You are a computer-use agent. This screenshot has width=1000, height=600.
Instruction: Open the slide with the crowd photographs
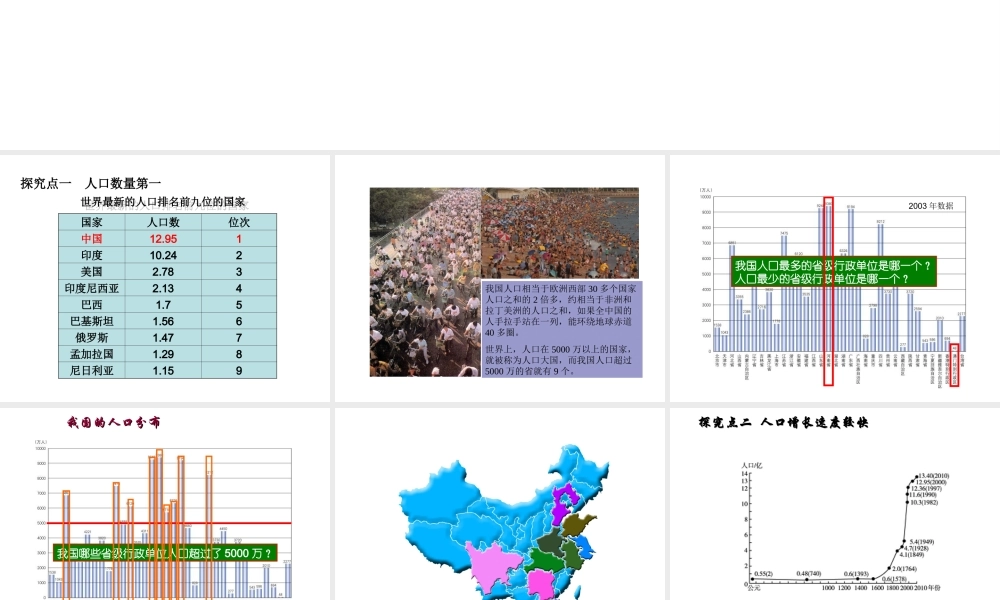click(499, 278)
